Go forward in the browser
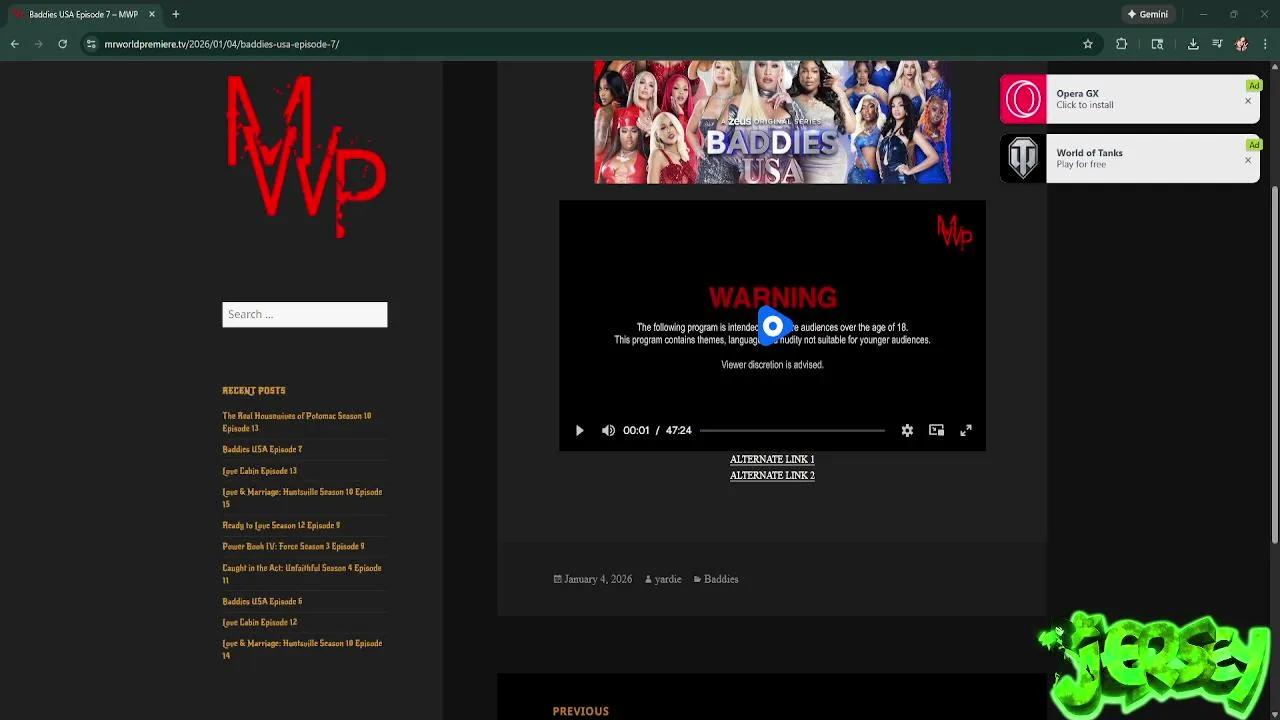 tap(38, 44)
